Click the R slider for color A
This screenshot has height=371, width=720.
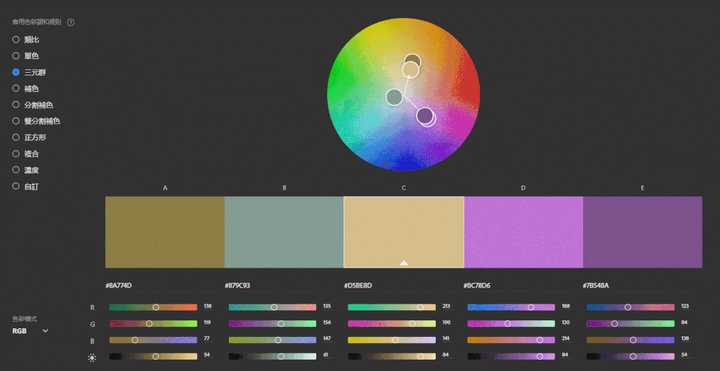click(153, 307)
